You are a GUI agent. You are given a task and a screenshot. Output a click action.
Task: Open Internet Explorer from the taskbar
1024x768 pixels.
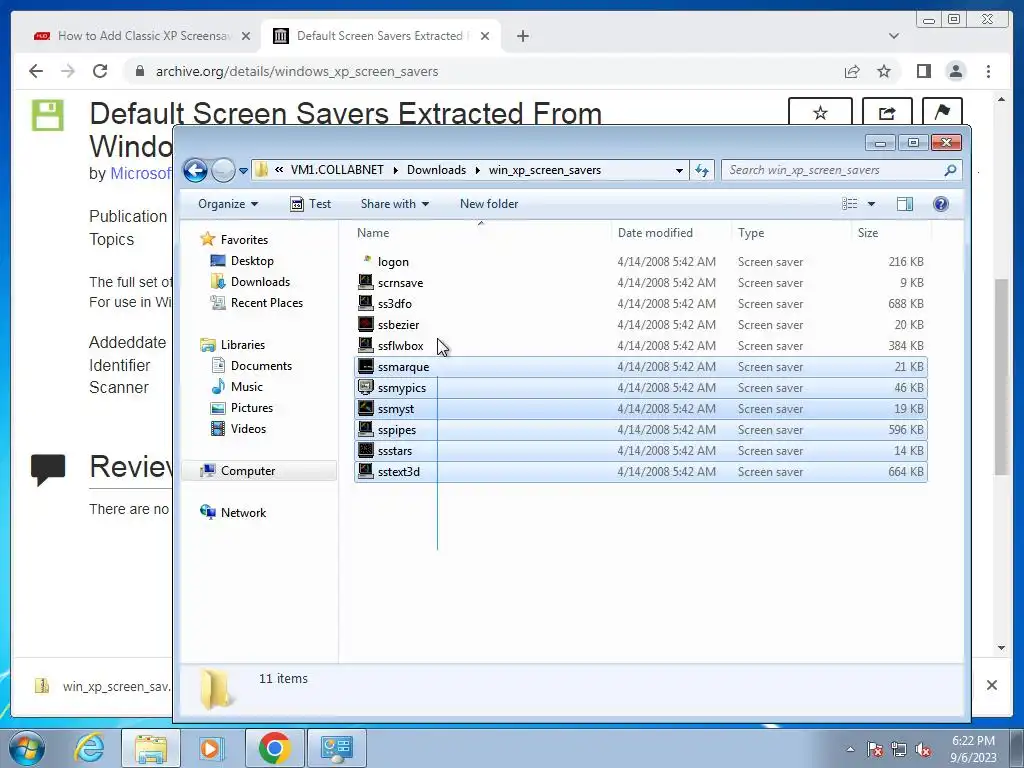(x=89, y=748)
